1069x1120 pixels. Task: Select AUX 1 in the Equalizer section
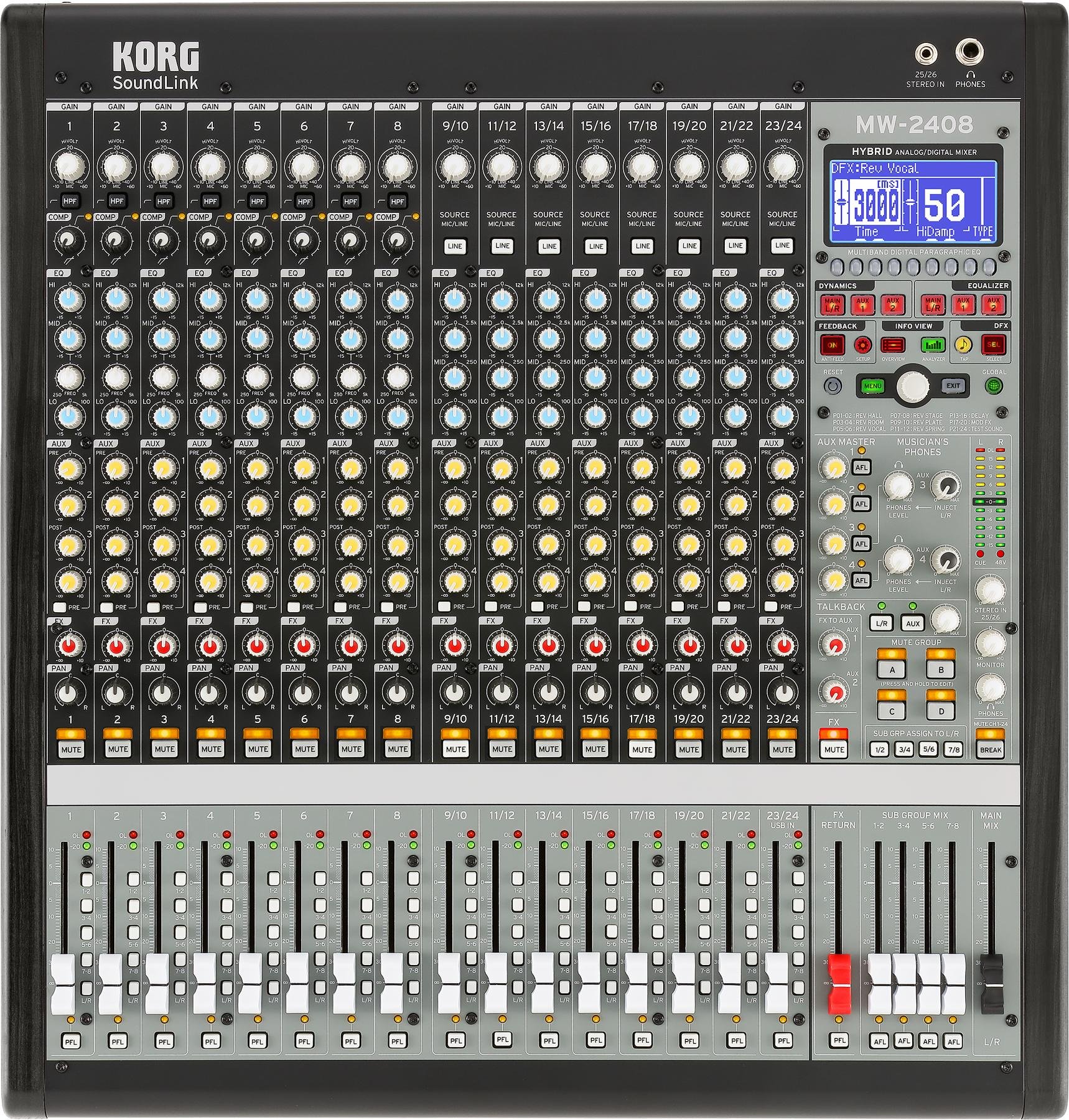click(x=964, y=305)
